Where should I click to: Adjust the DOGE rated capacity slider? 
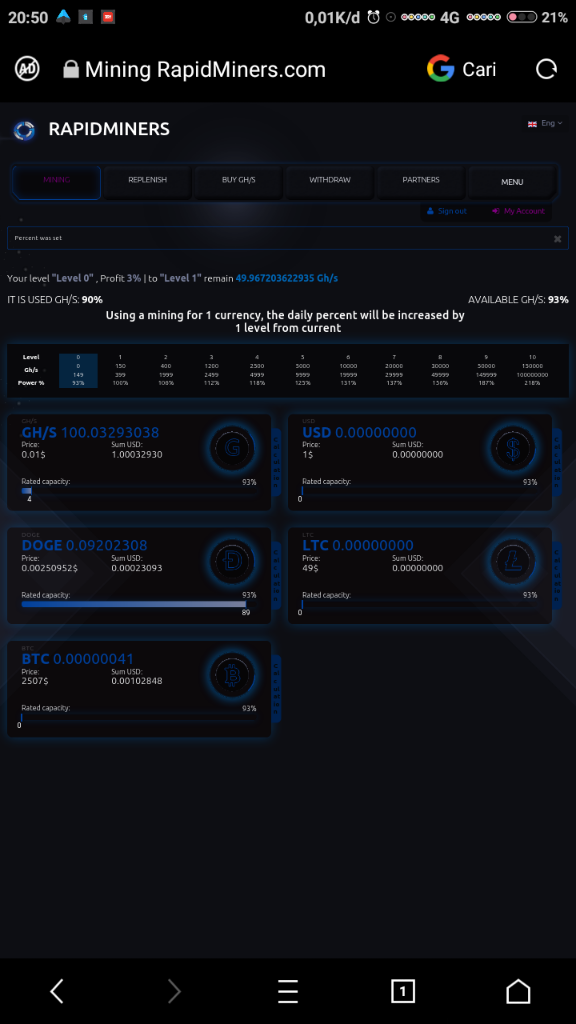tap(138, 604)
